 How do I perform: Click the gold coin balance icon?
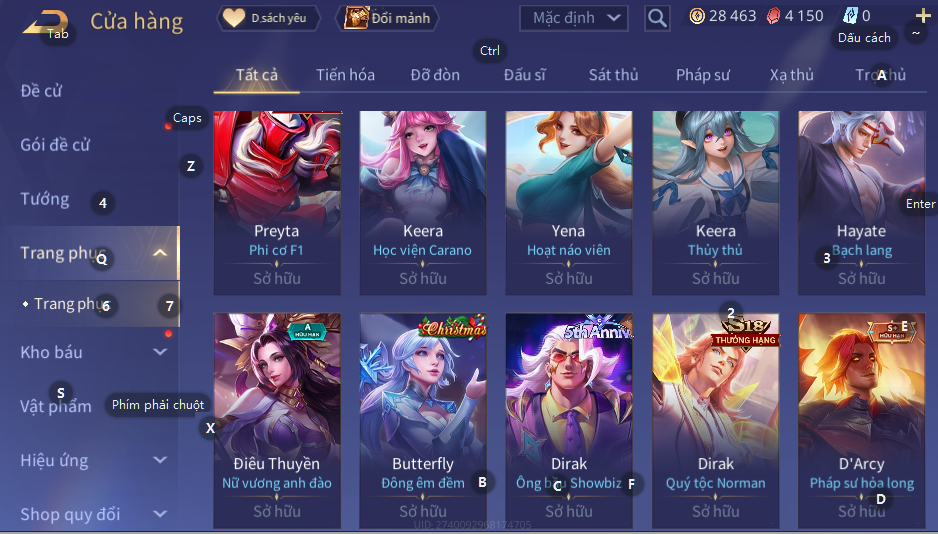[697, 16]
